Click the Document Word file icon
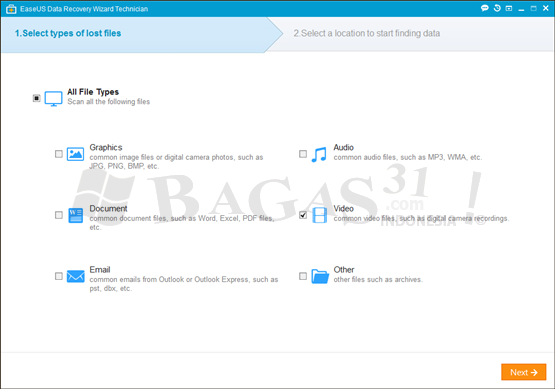The height and width of the screenshot is (389, 555). pyautogui.click(x=75, y=215)
